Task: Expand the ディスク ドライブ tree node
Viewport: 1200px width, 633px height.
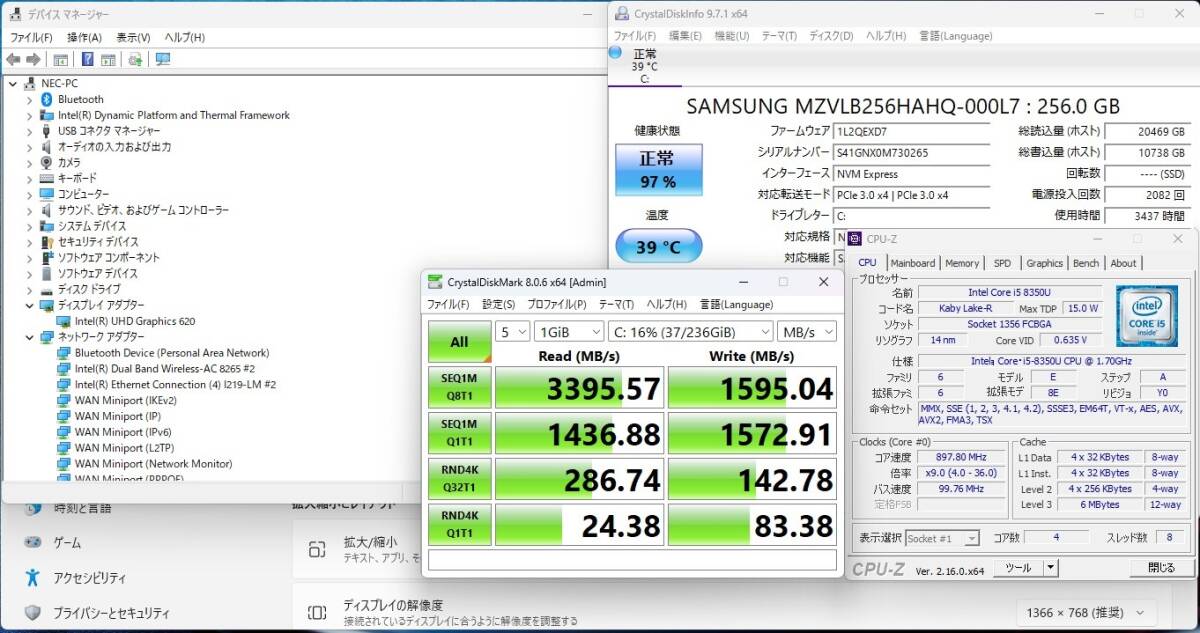Action: point(29,289)
